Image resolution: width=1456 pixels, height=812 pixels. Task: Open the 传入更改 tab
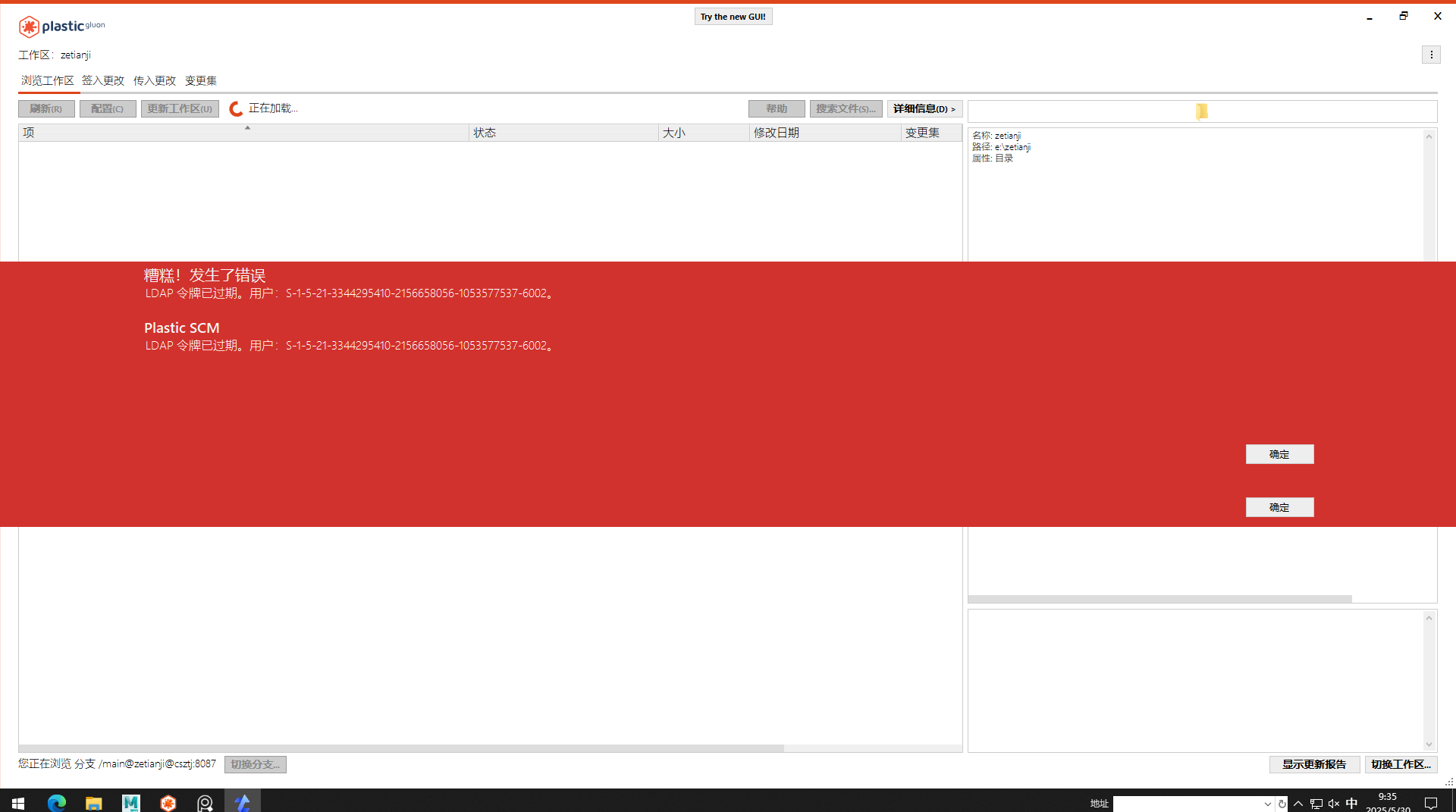tap(155, 80)
